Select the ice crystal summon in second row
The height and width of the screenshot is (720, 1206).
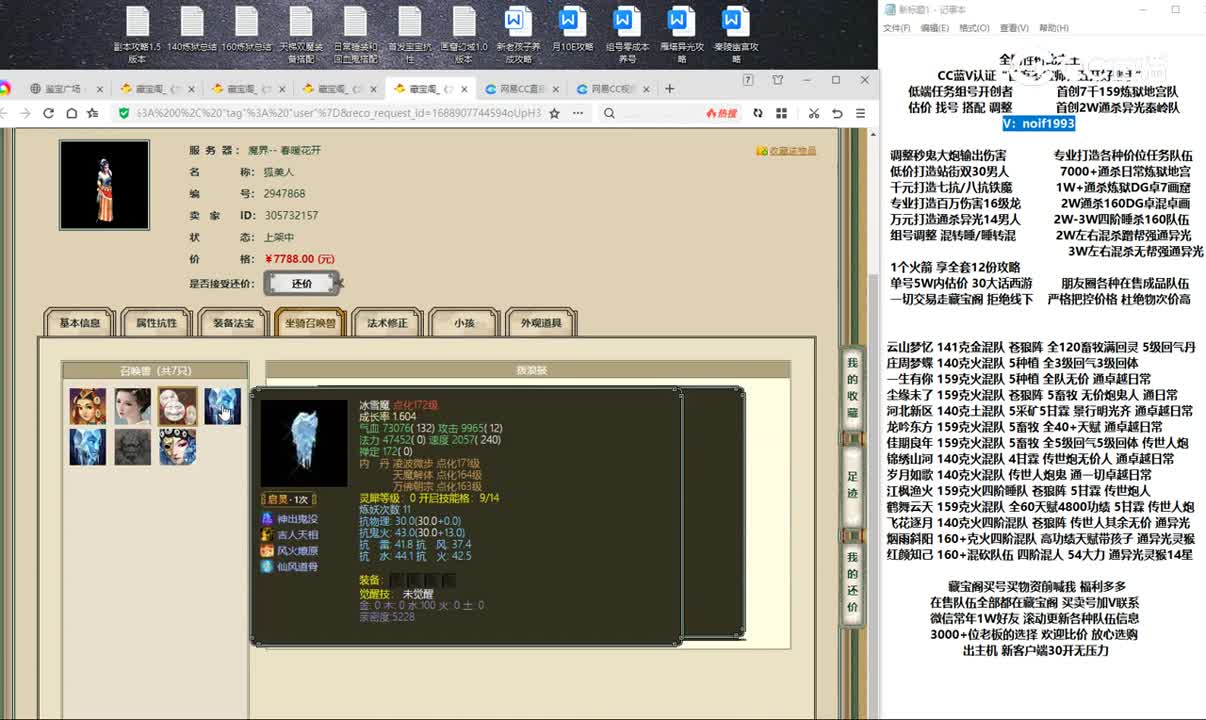[x=88, y=447]
